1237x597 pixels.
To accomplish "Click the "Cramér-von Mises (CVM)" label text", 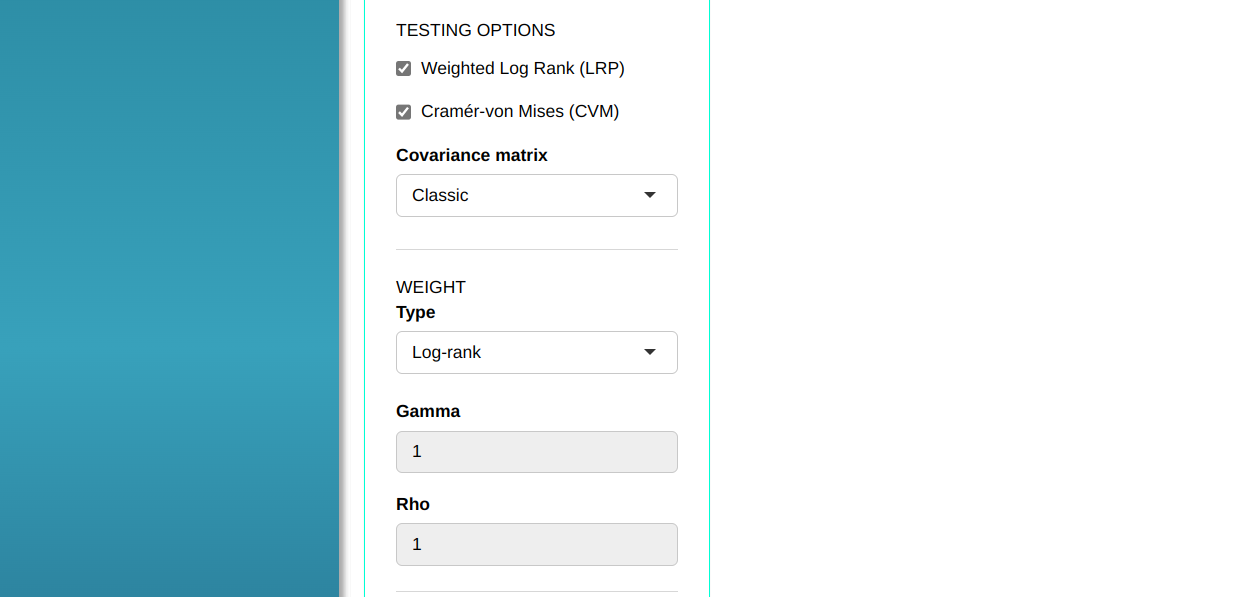I will pos(520,111).
